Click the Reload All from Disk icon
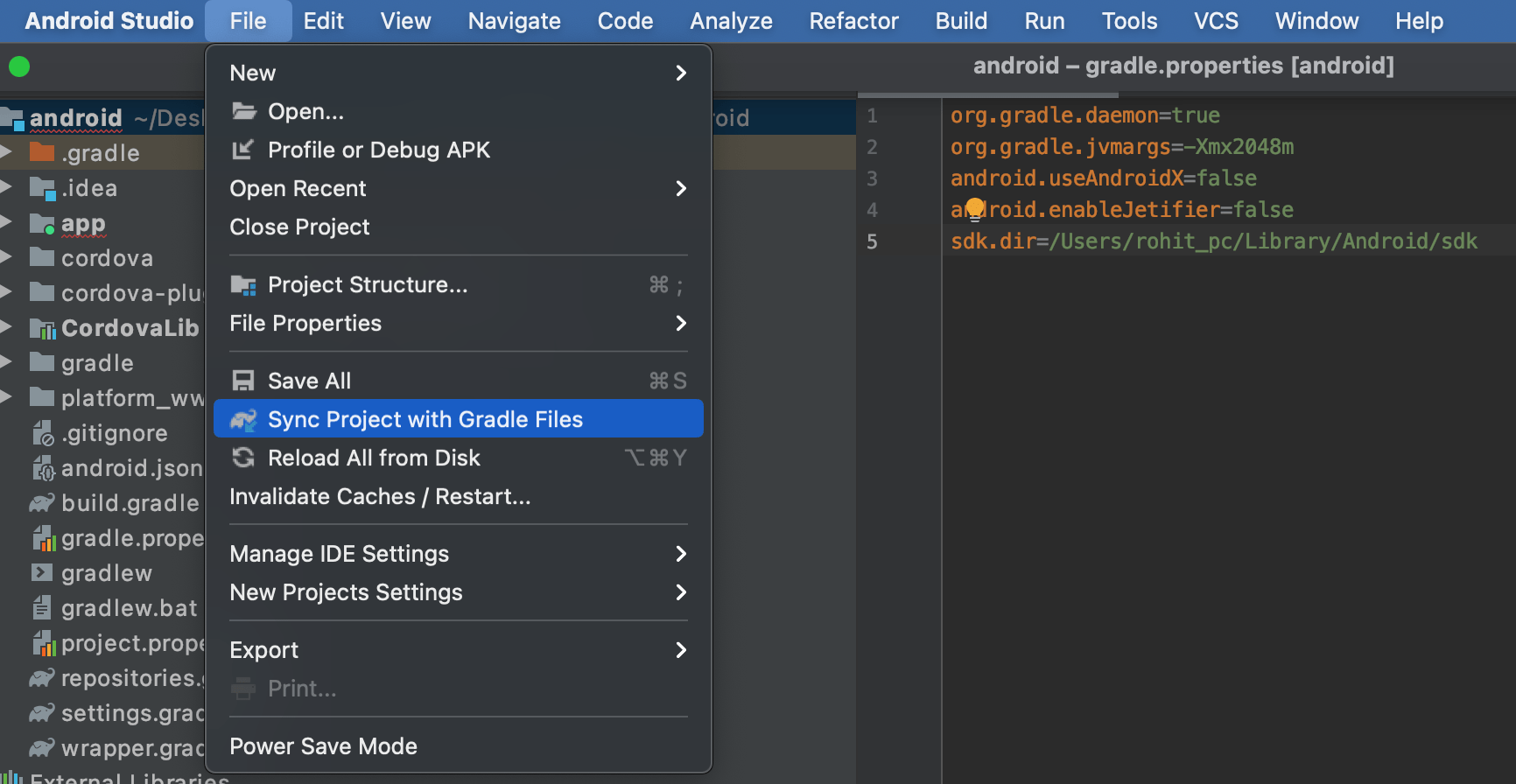The image size is (1516, 784). pyautogui.click(x=242, y=458)
